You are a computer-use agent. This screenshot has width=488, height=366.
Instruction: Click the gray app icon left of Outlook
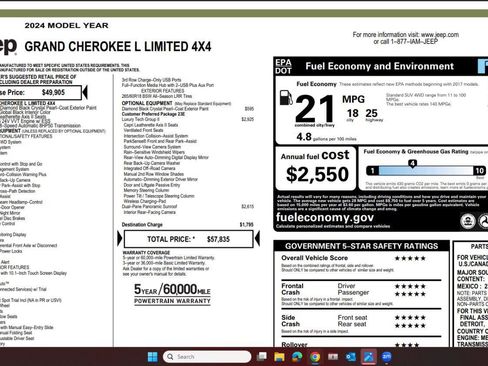click(x=333, y=357)
